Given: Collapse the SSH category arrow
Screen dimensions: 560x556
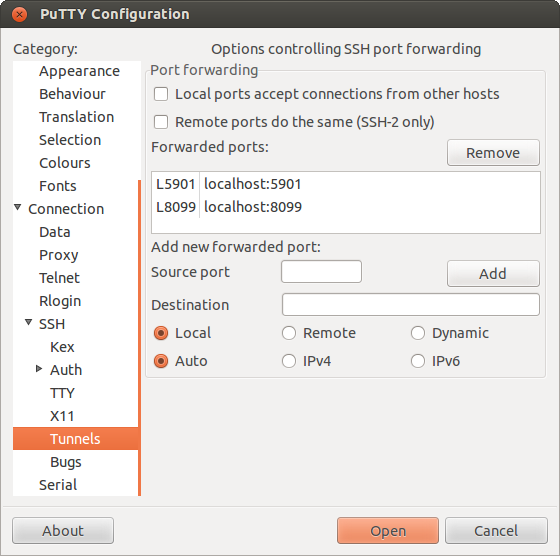Looking at the screenshot, I should pyautogui.click(x=29, y=322).
